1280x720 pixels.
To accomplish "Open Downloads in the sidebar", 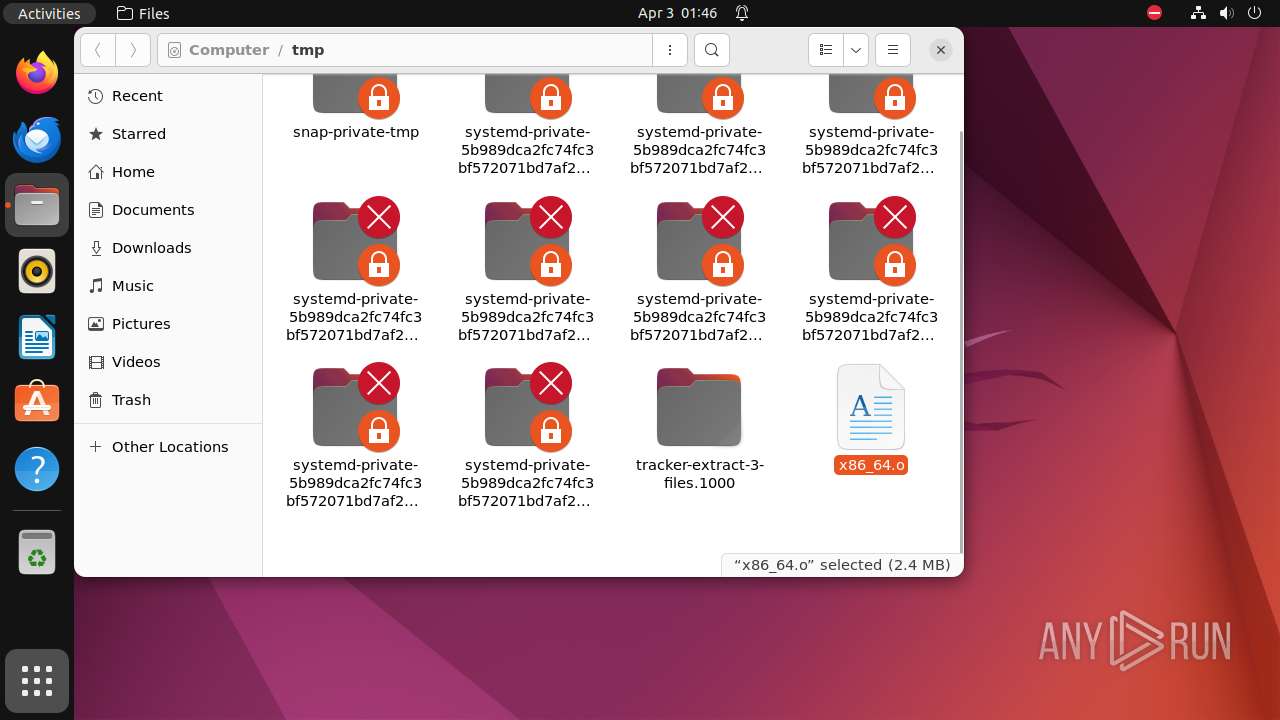I will click(x=168, y=248).
